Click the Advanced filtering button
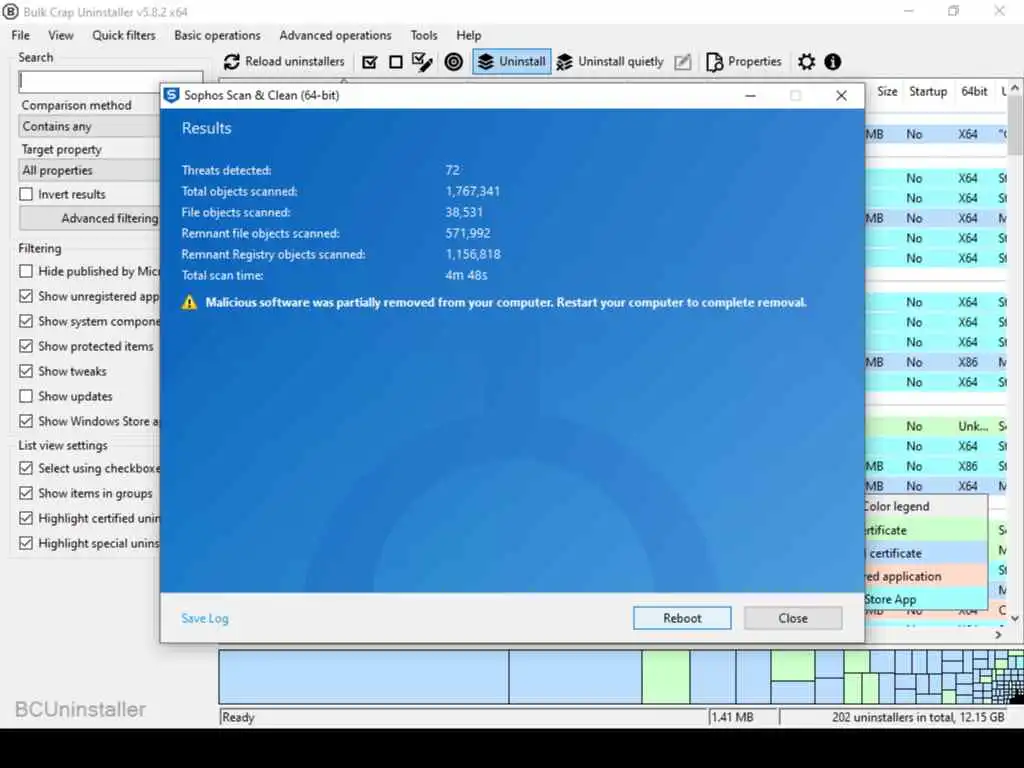Viewport: 1024px width, 768px height. [x=90, y=218]
